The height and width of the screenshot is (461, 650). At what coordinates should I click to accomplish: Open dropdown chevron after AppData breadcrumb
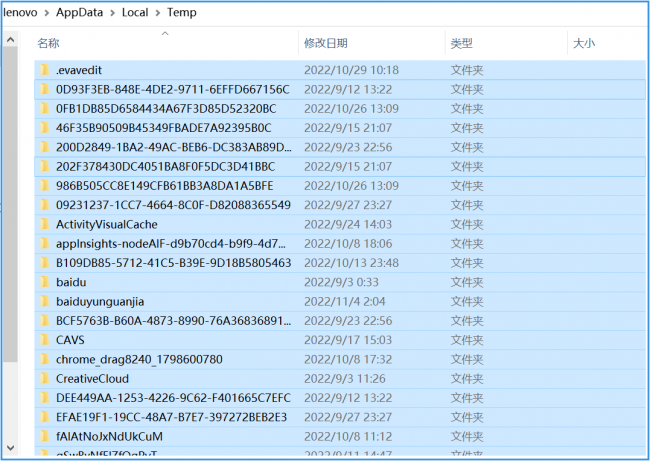[112, 13]
